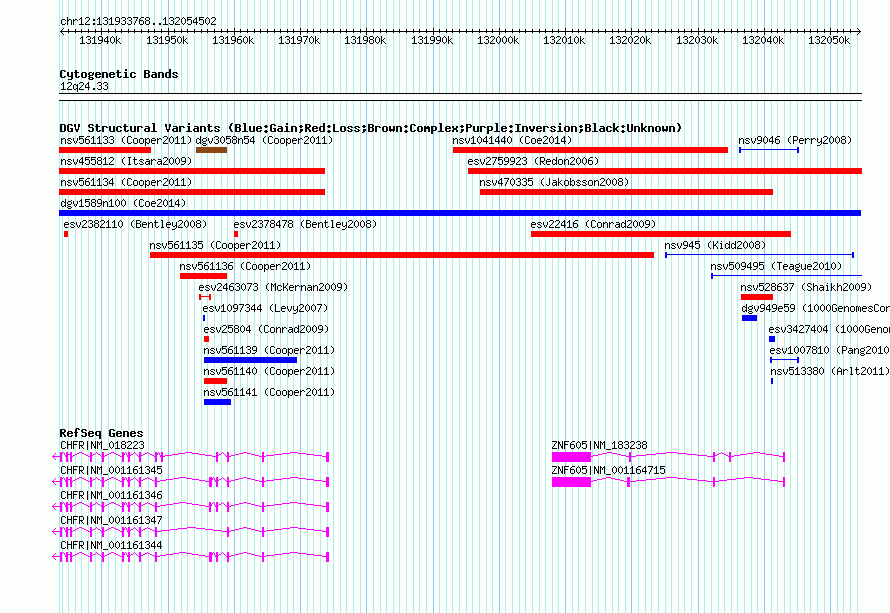This screenshot has height=613, width=890.
Task: Click the 12q24.33 cytoband label
Action: pyautogui.click(x=84, y=86)
